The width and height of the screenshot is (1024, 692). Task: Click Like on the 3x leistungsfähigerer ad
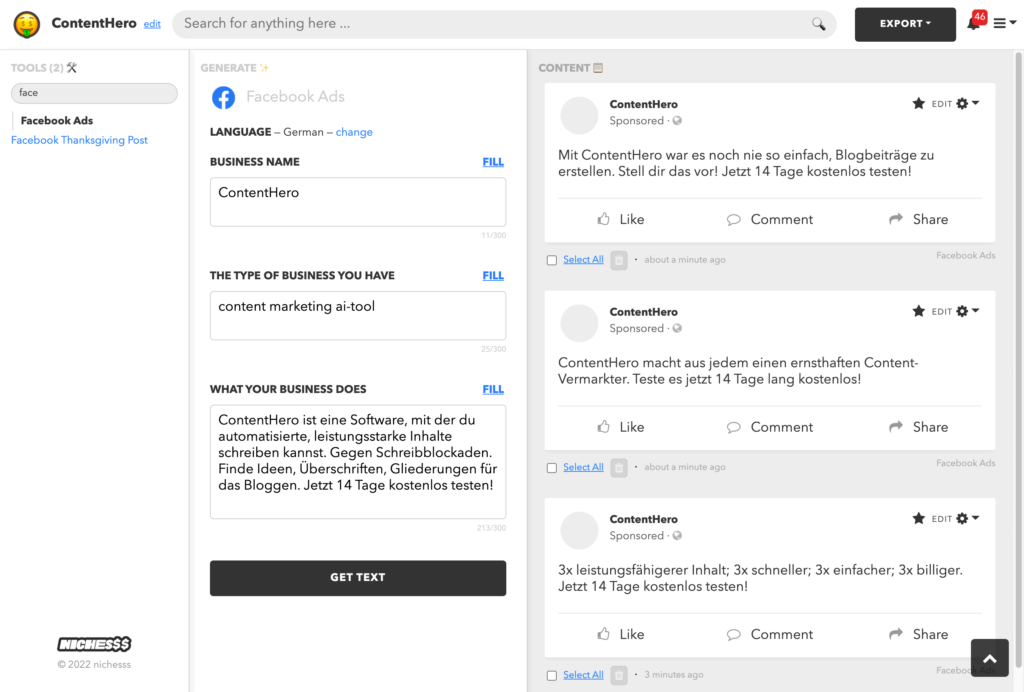(x=620, y=635)
